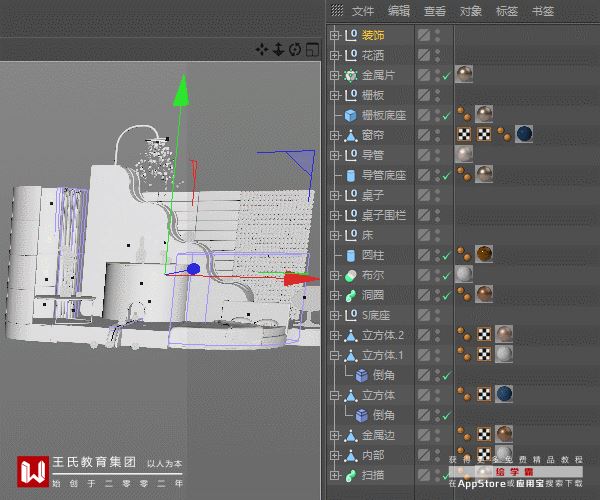Click the polygon object icon of 窗帘
The width and height of the screenshot is (600, 500).
351,135
